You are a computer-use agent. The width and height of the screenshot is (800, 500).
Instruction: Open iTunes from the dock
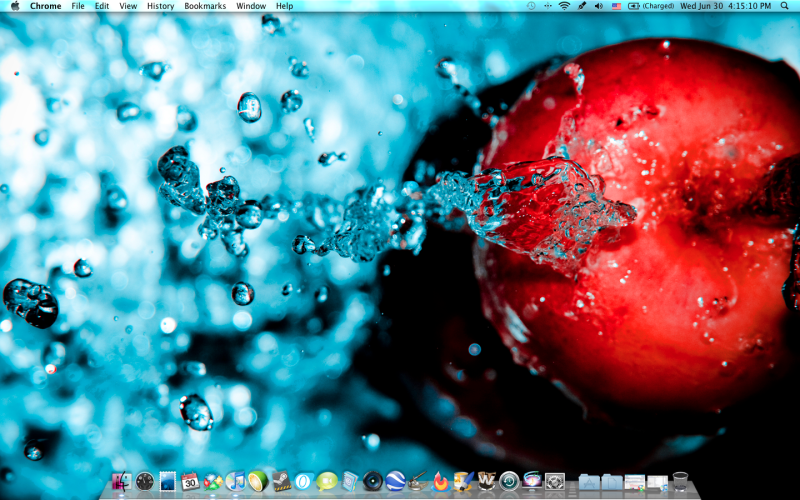pos(235,481)
